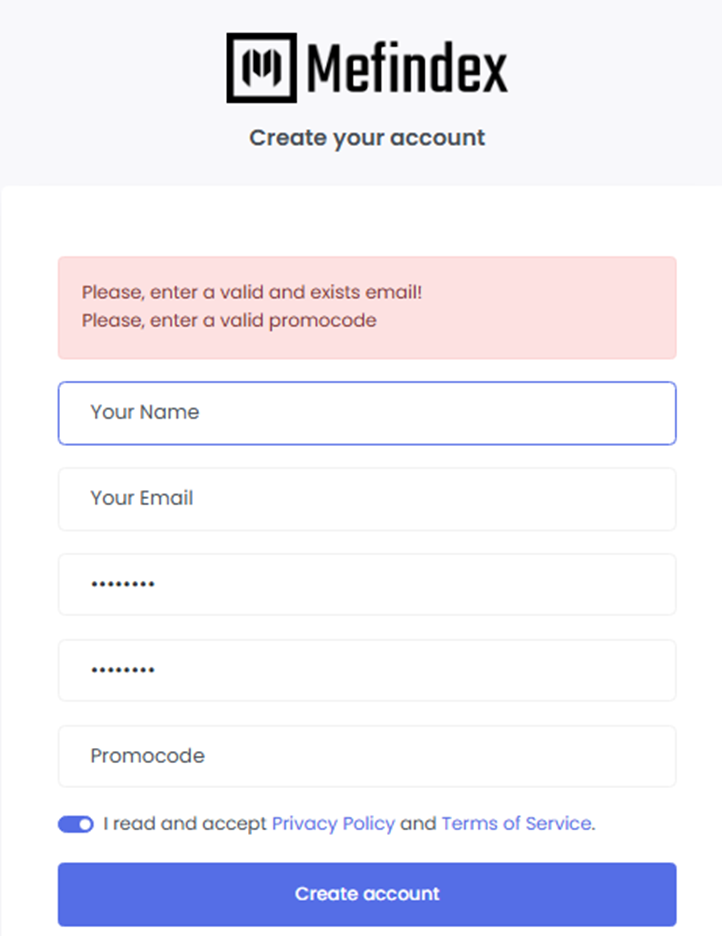Click the gray header background beside logo
The width and height of the screenshot is (722, 936).
pyautogui.click(x=615, y=69)
